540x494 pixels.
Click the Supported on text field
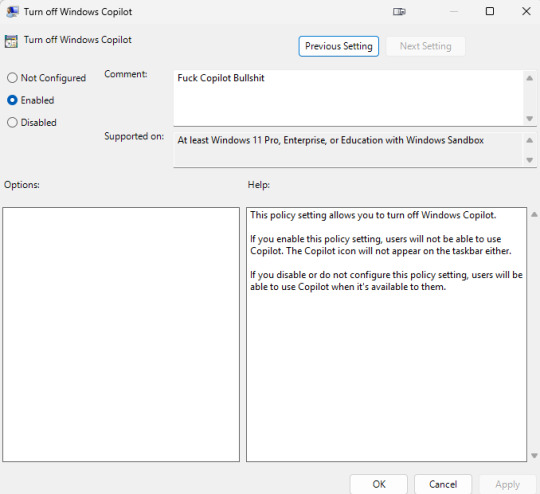coord(348,150)
